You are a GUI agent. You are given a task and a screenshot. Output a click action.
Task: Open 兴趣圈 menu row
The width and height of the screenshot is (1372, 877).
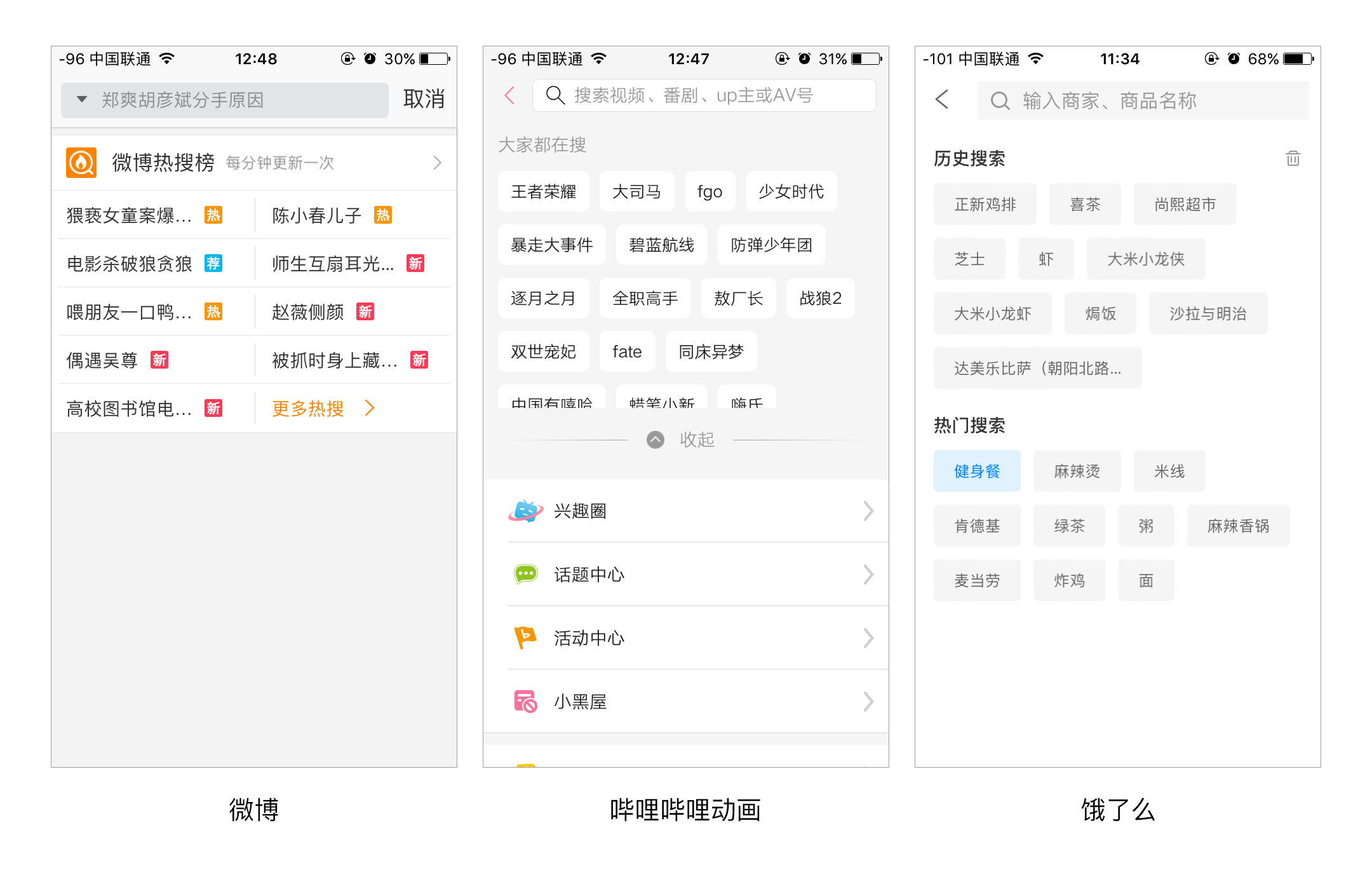tap(686, 510)
